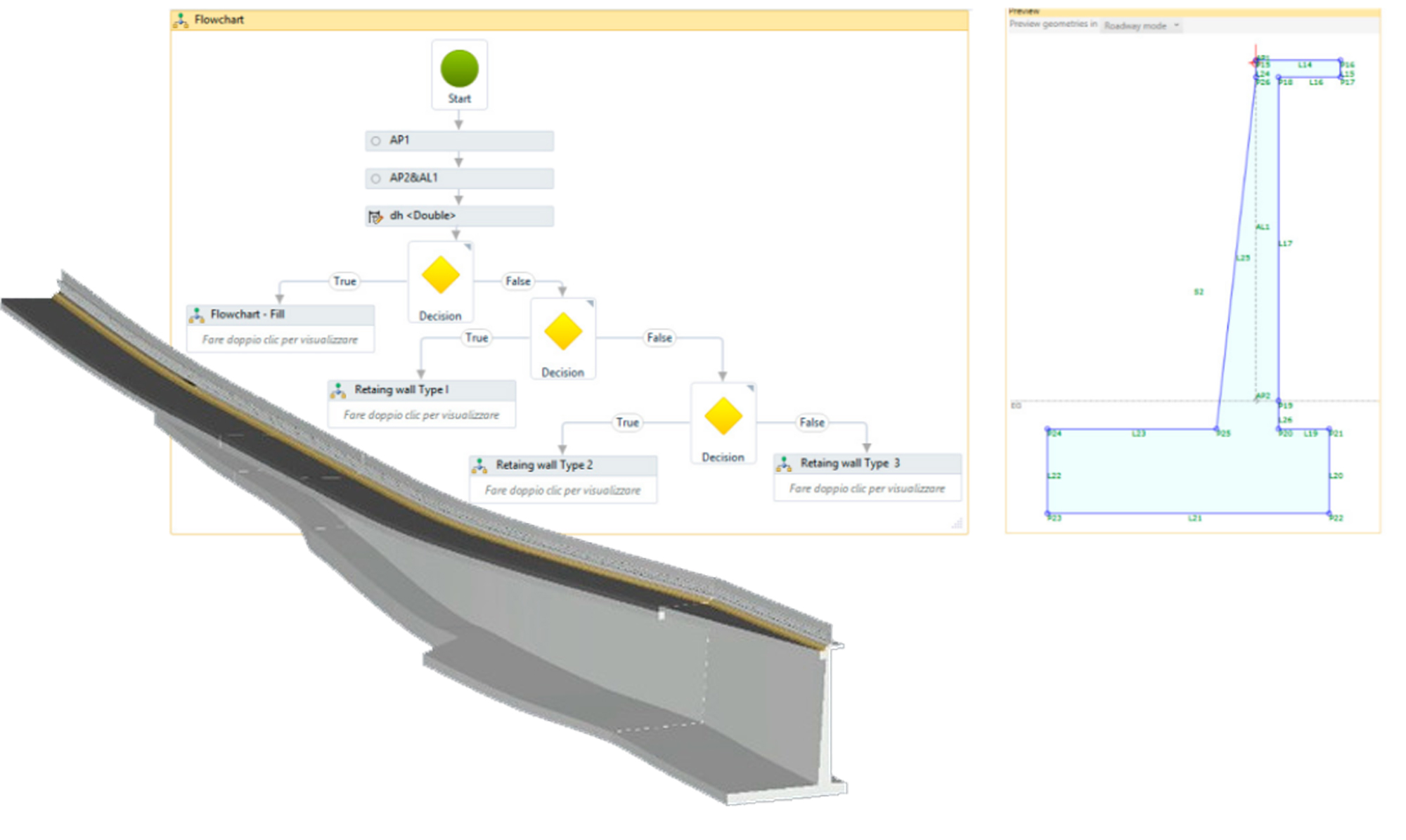1406x840 pixels.
Task: Open the Flowchart - Fill sub-flowchart header
Action: pyautogui.click(x=280, y=315)
